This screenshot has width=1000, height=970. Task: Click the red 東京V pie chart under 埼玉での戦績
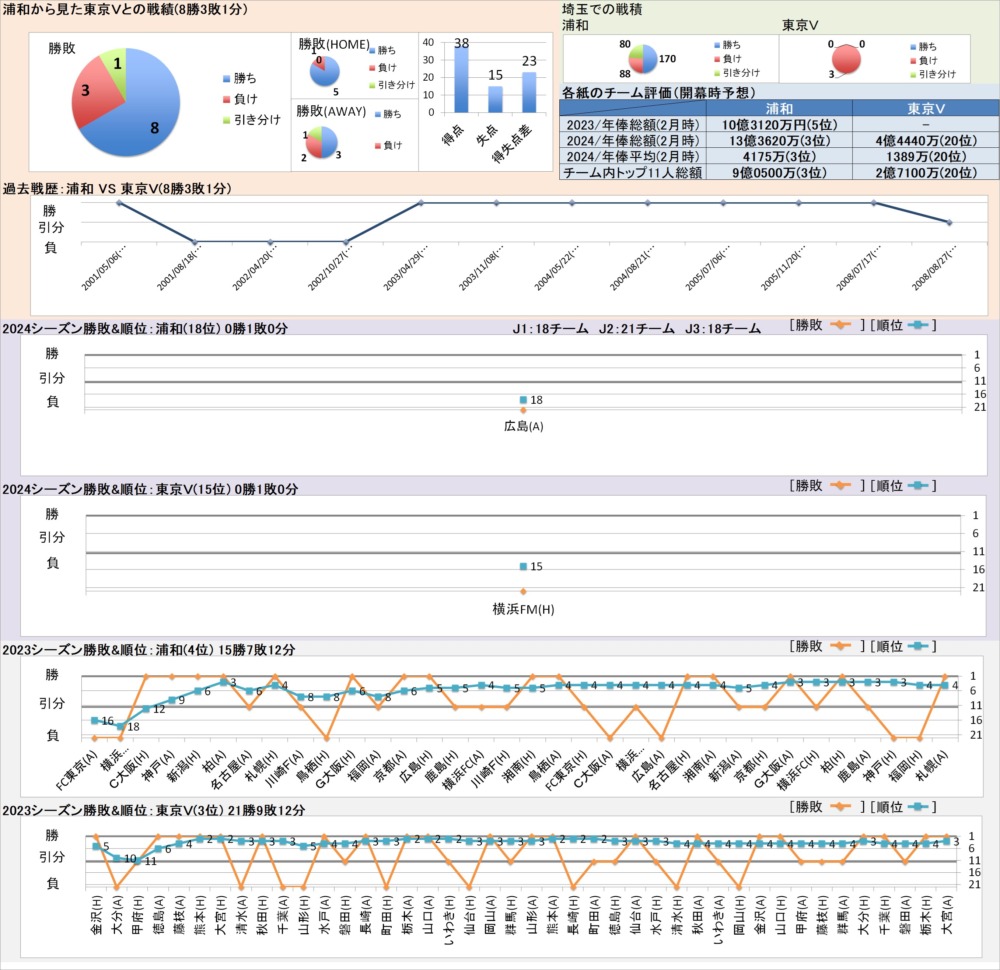pyautogui.click(x=846, y=60)
